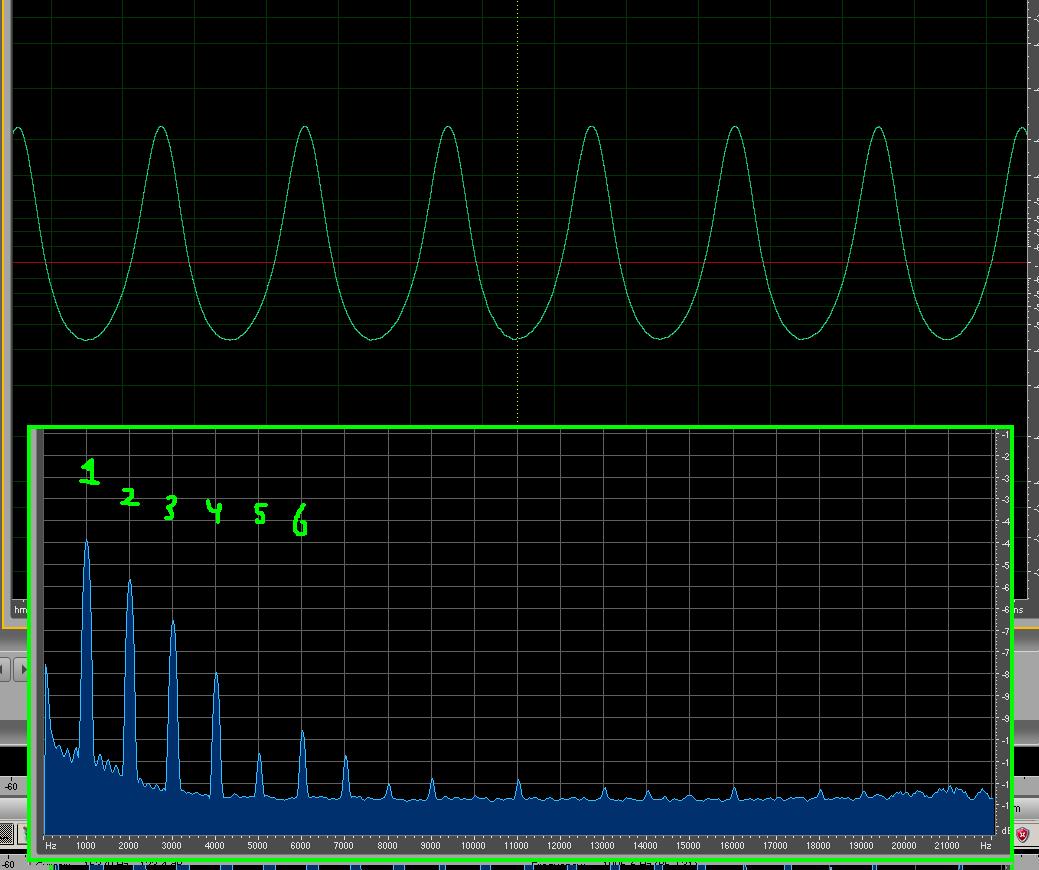Click the "6000" frequency axis label
Viewport: 1039px width, 870px height.
tap(301, 845)
